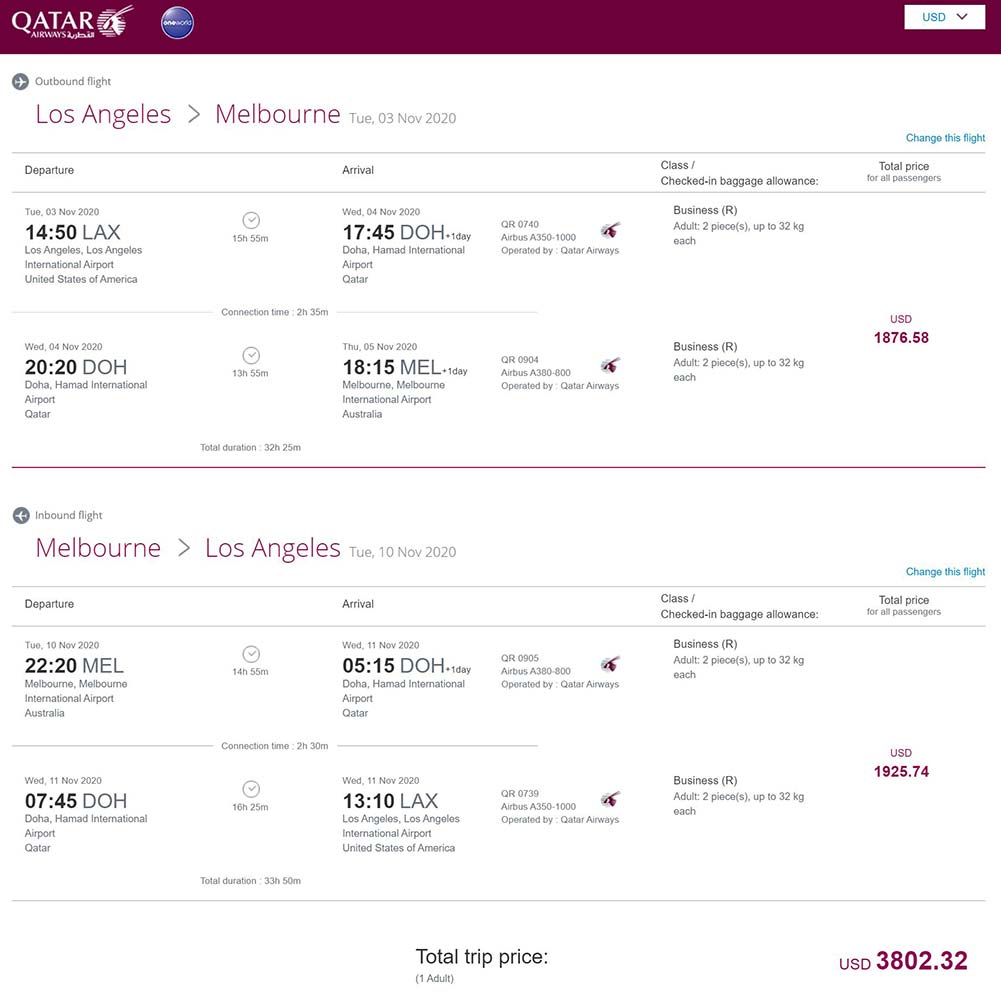Click the Qatar oryx icon beside QR 0740
Viewport: 1001px width, 997px height.
coord(610,230)
